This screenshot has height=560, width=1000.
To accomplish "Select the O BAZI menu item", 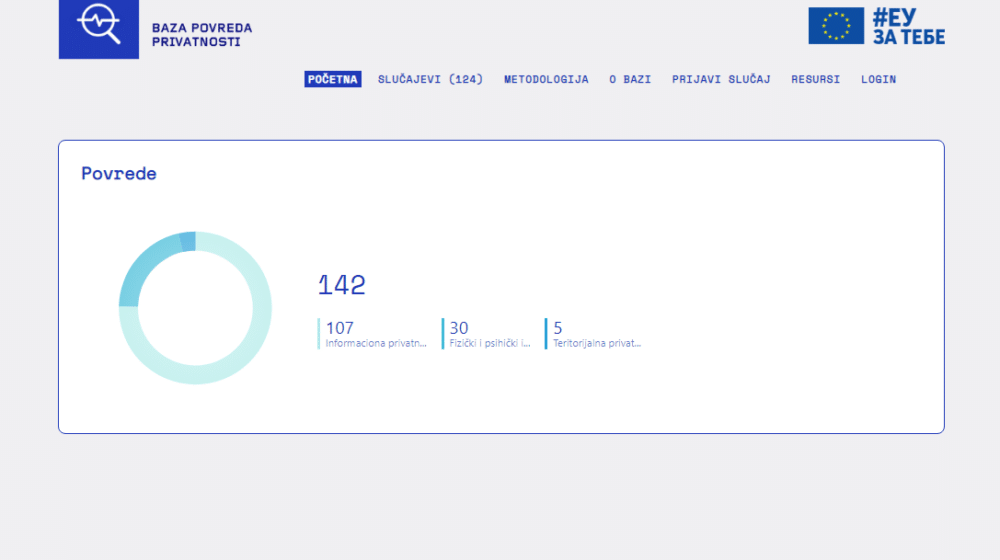I will coord(630,79).
